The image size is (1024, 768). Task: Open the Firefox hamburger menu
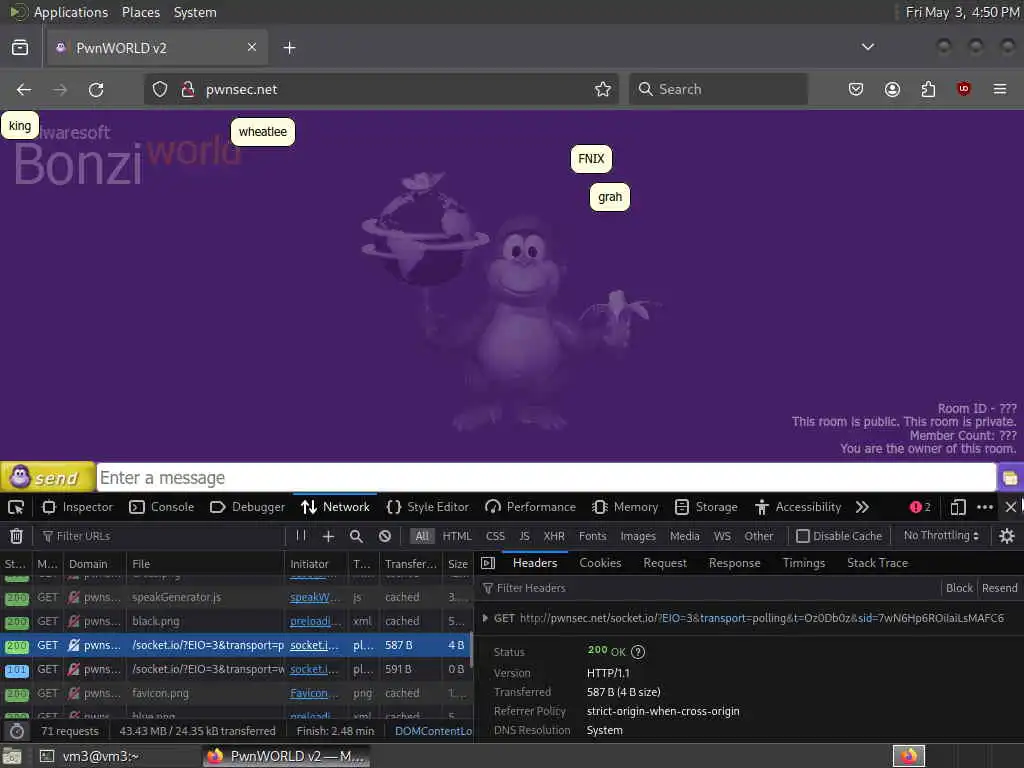(x=1000, y=89)
